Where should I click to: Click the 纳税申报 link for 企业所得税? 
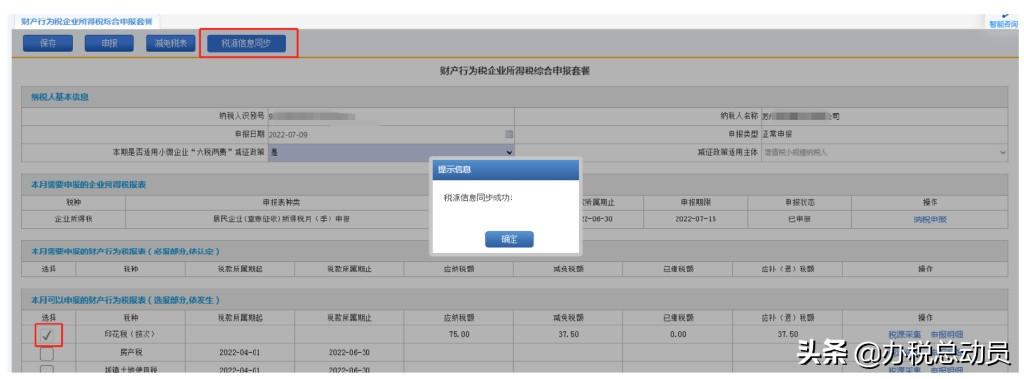tap(929, 220)
